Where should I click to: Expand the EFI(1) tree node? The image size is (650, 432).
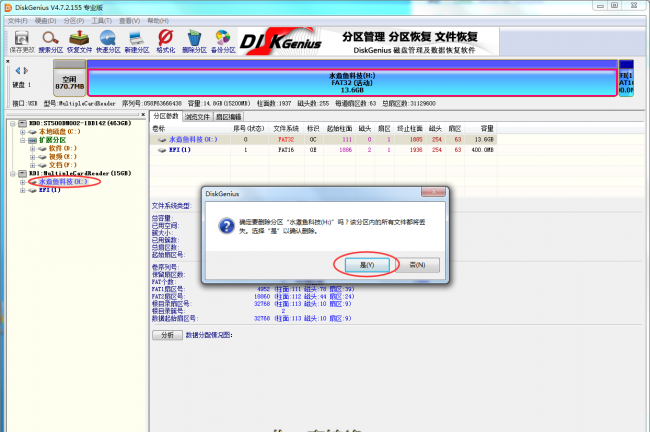[x=22, y=190]
